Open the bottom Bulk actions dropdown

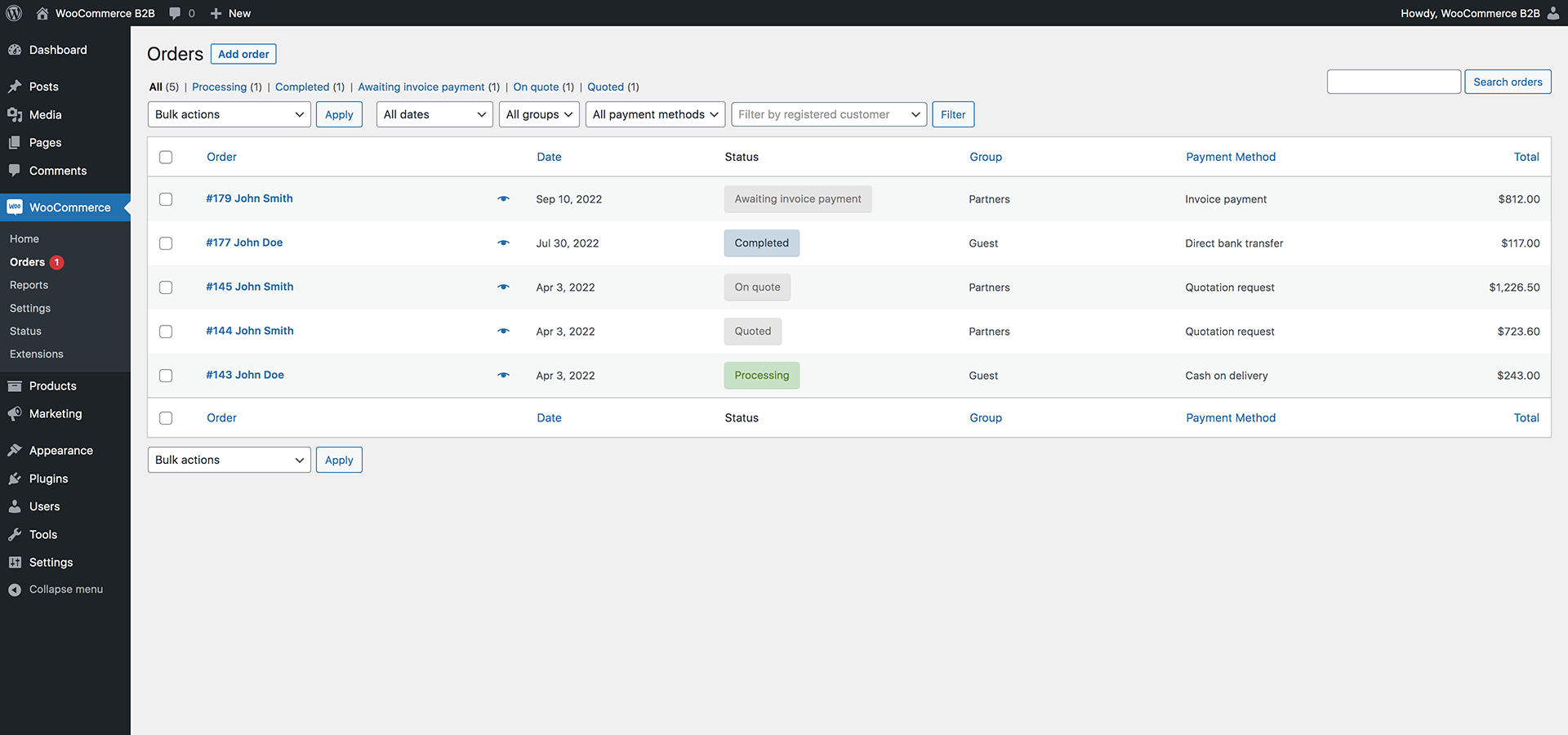[x=229, y=460]
